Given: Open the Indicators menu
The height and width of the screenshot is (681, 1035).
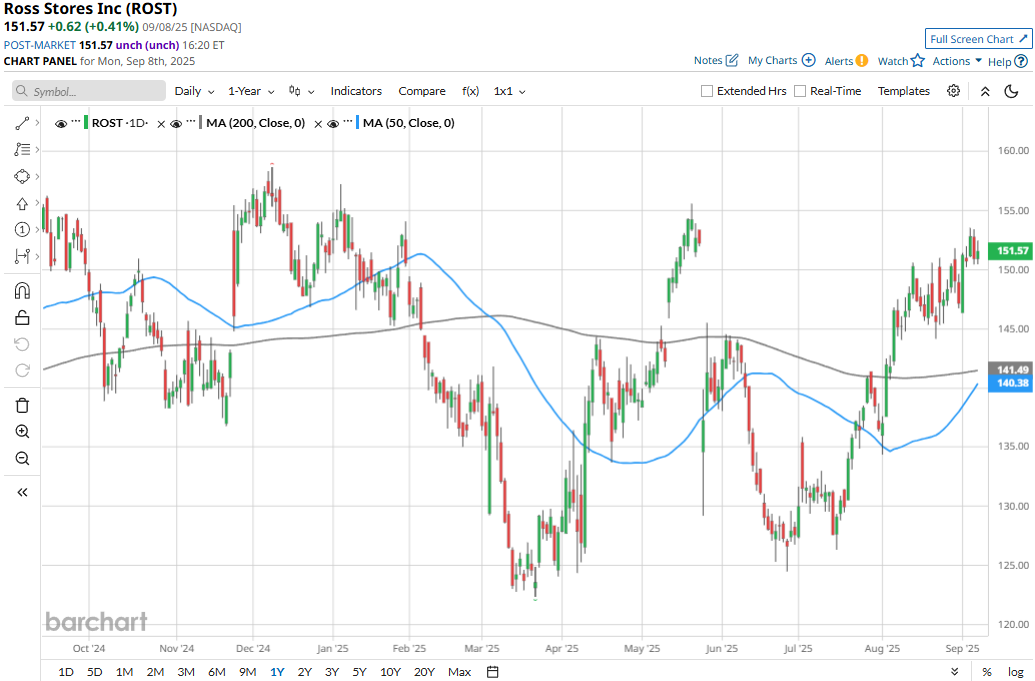Looking at the screenshot, I should [356, 91].
